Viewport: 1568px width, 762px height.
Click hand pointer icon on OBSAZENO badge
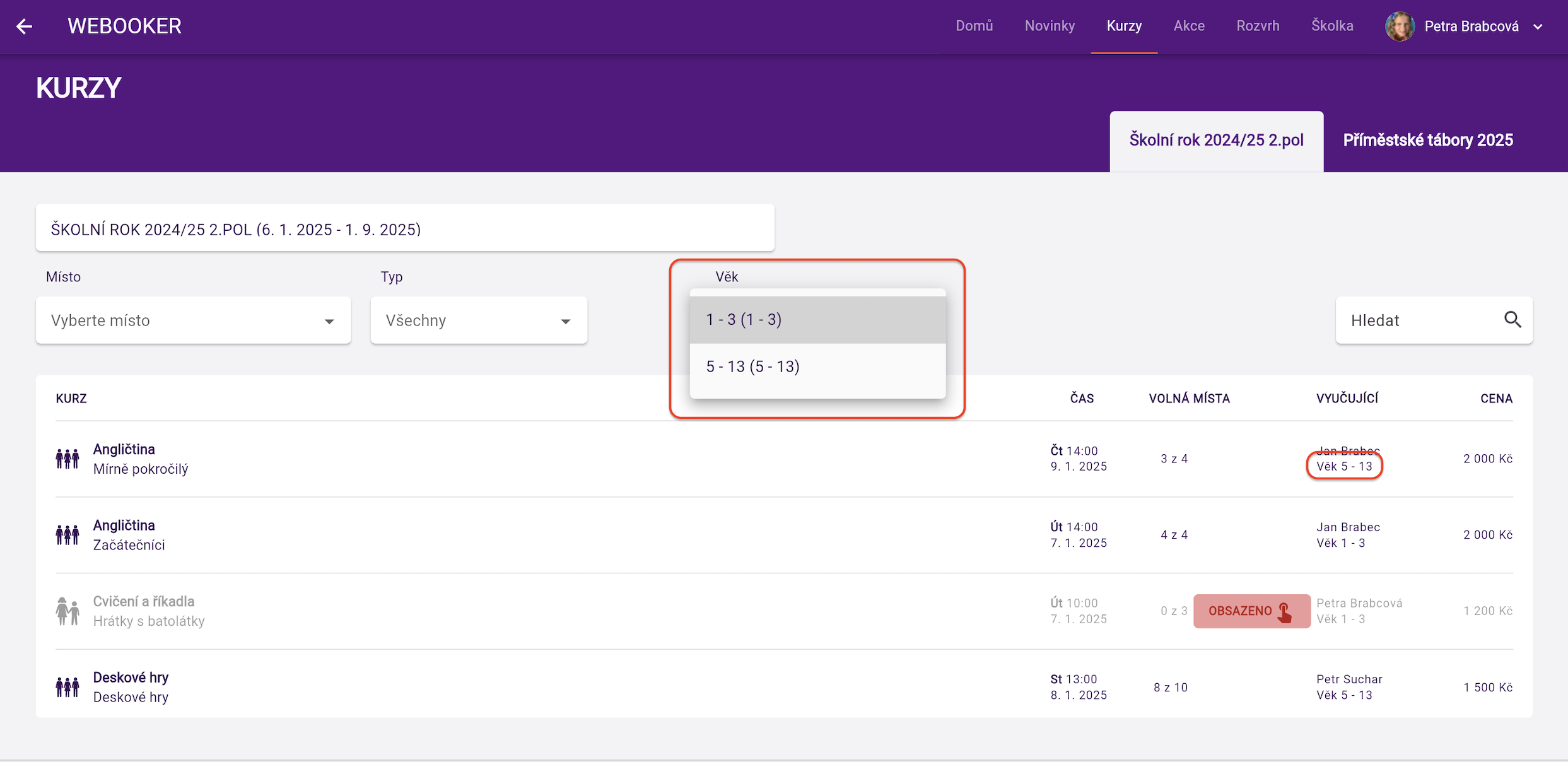[1285, 611]
